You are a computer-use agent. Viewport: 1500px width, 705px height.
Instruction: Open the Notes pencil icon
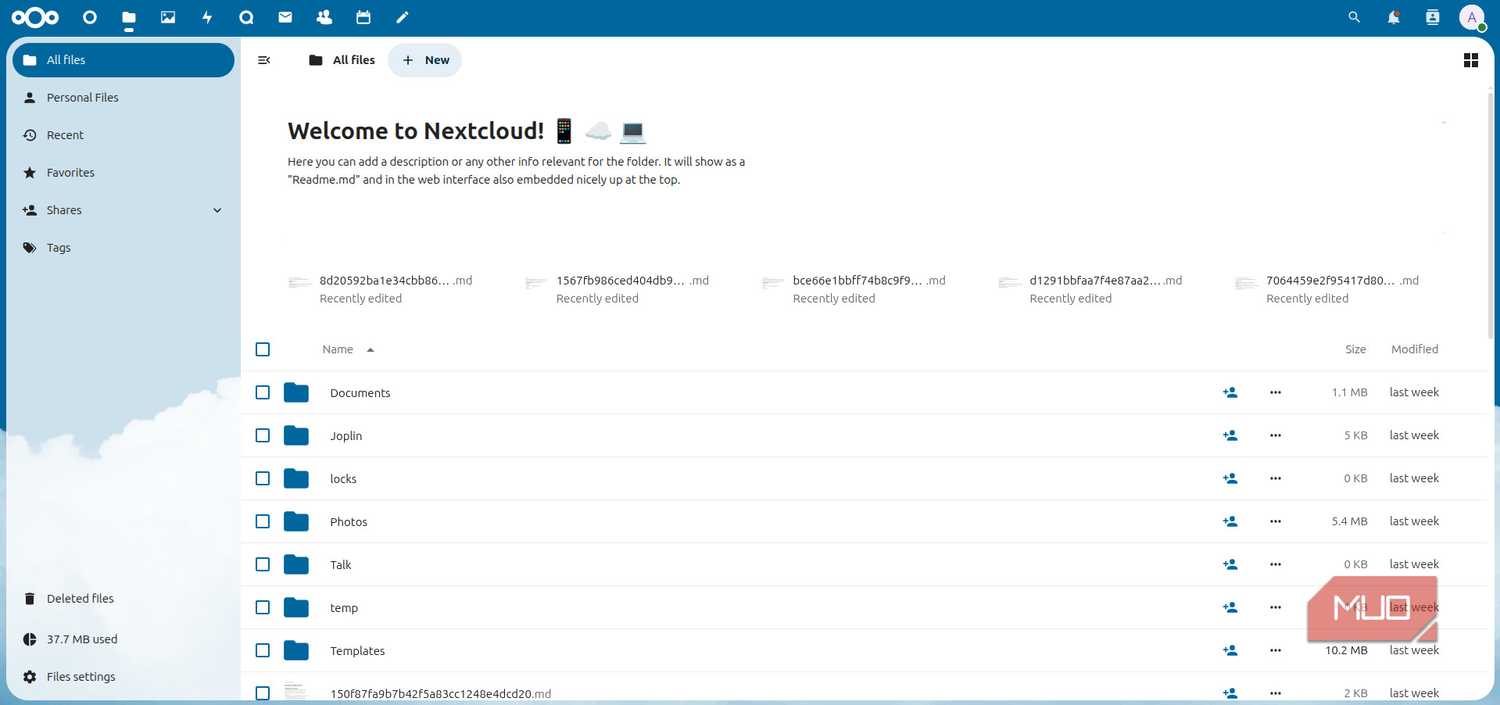[402, 17]
